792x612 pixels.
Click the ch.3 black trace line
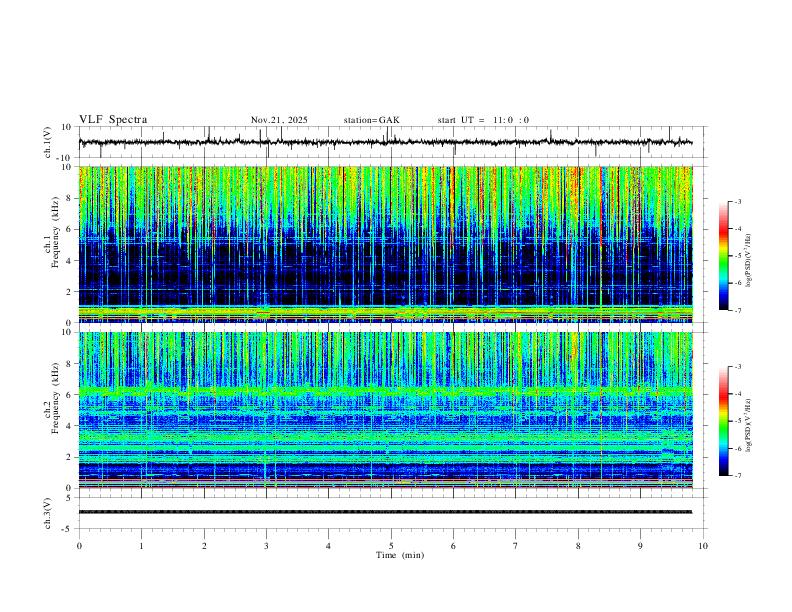click(385, 512)
